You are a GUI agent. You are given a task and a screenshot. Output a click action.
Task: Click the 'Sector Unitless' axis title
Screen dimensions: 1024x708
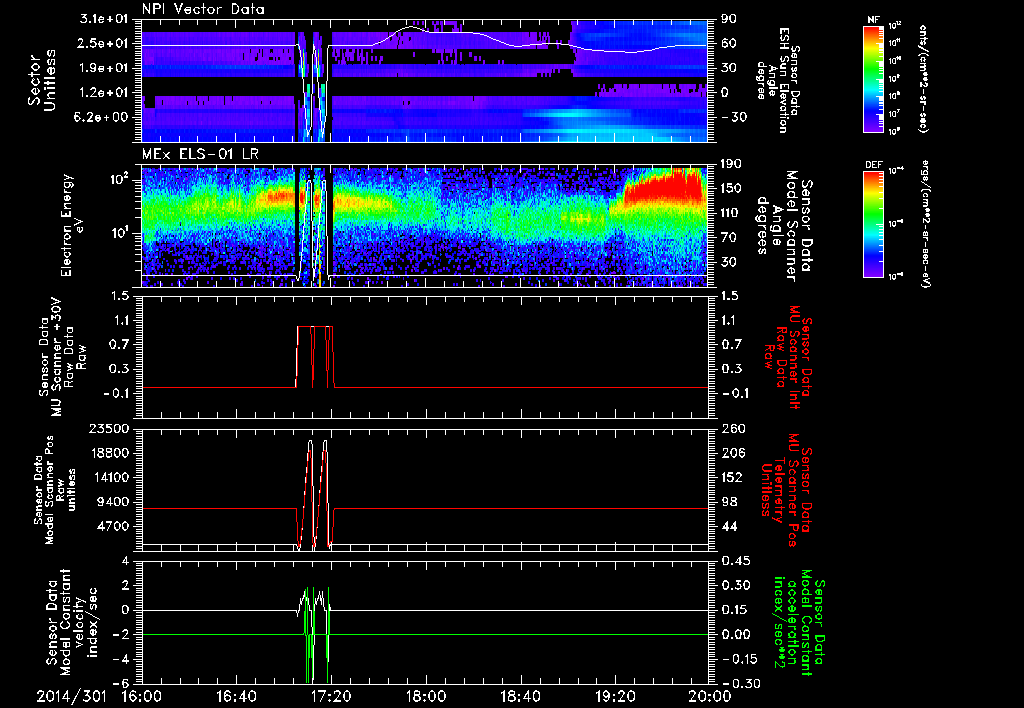[42, 80]
